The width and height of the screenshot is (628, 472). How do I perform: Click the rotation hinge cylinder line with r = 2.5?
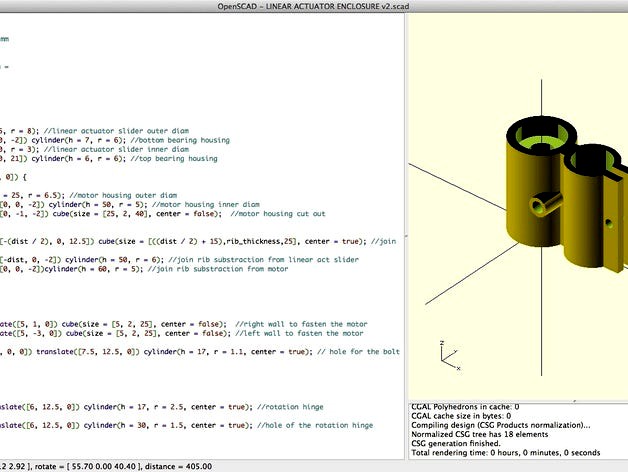(x=162, y=407)
